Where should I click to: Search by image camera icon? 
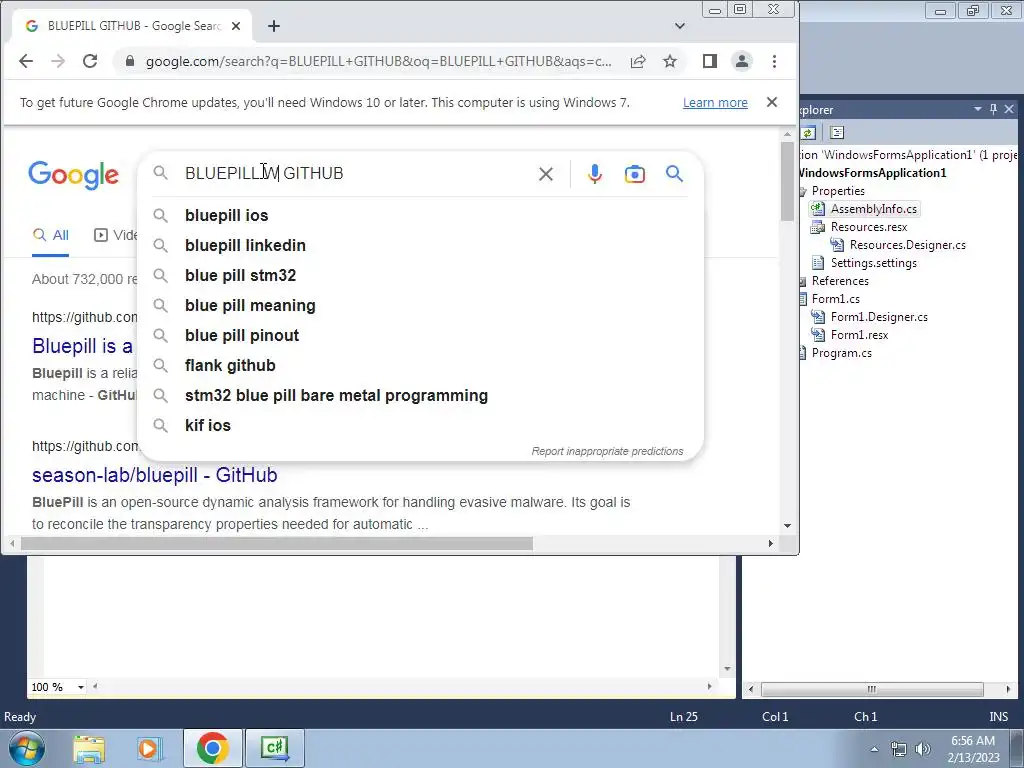point(634,174)
